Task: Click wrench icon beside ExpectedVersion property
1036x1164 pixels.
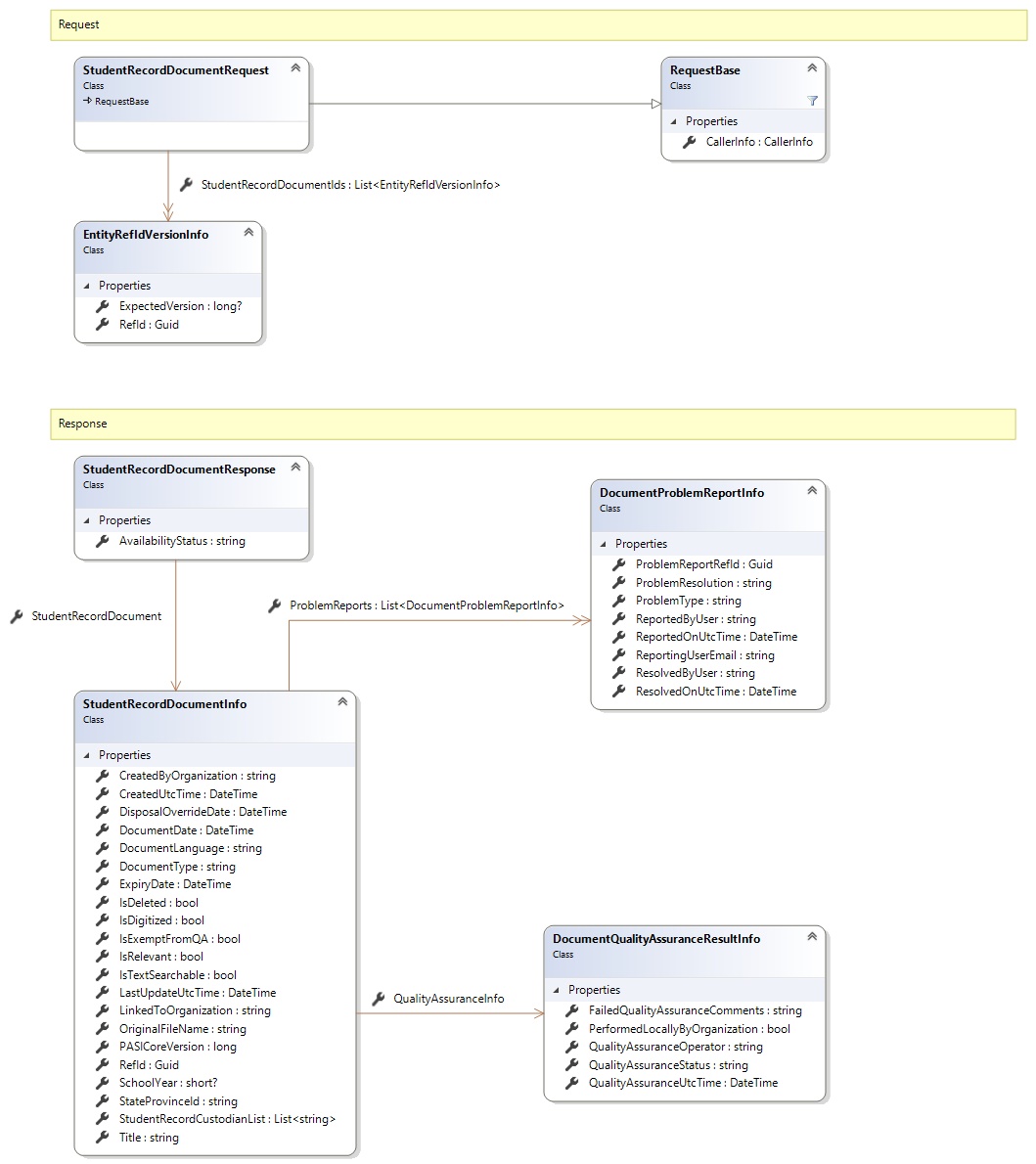Action: pos(102,306)
